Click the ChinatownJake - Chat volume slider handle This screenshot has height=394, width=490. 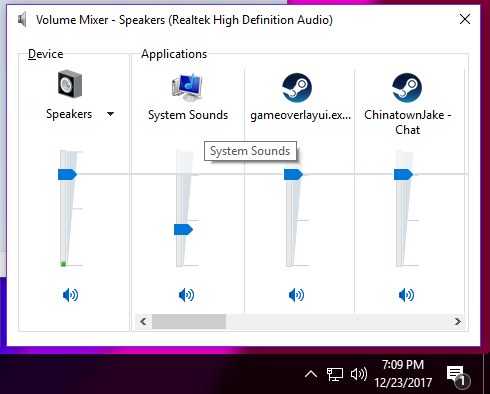(x=403, y=174)
